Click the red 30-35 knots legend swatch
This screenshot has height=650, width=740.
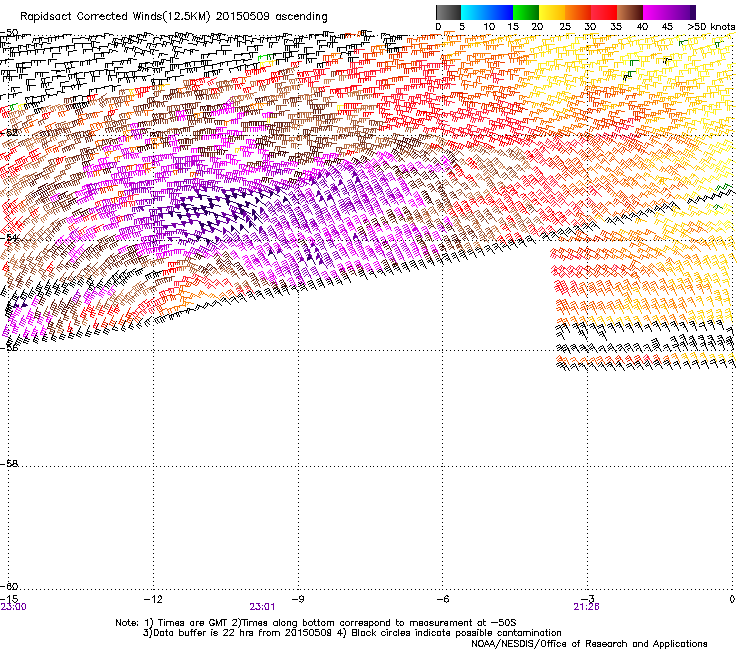tap(604, 12)
